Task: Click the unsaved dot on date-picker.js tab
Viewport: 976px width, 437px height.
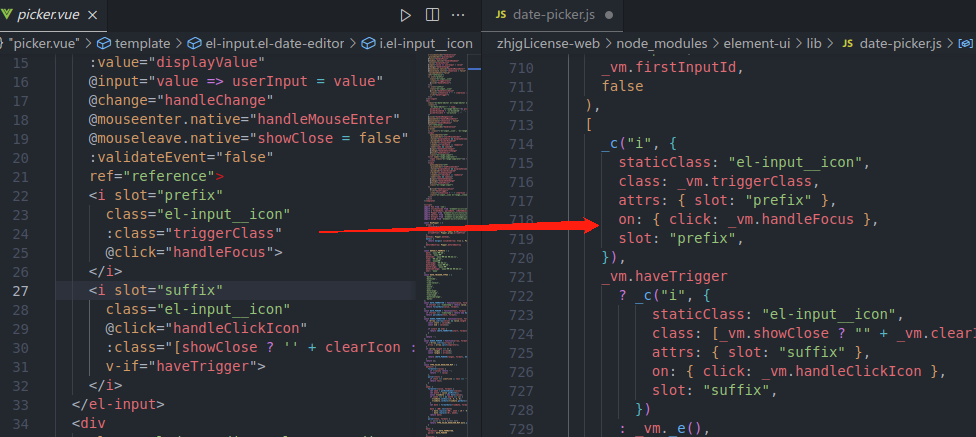Action: [x=609, y=15]
